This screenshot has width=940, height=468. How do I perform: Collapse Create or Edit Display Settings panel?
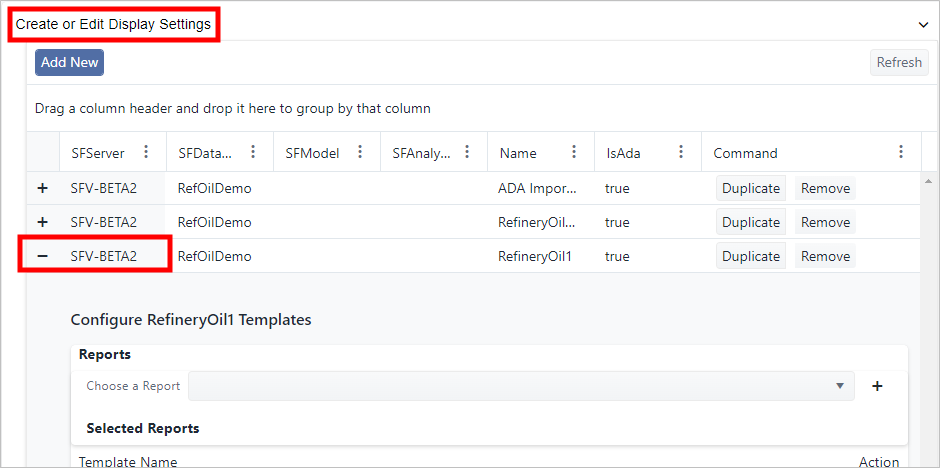pyautogui.click(x=923, y=24)
